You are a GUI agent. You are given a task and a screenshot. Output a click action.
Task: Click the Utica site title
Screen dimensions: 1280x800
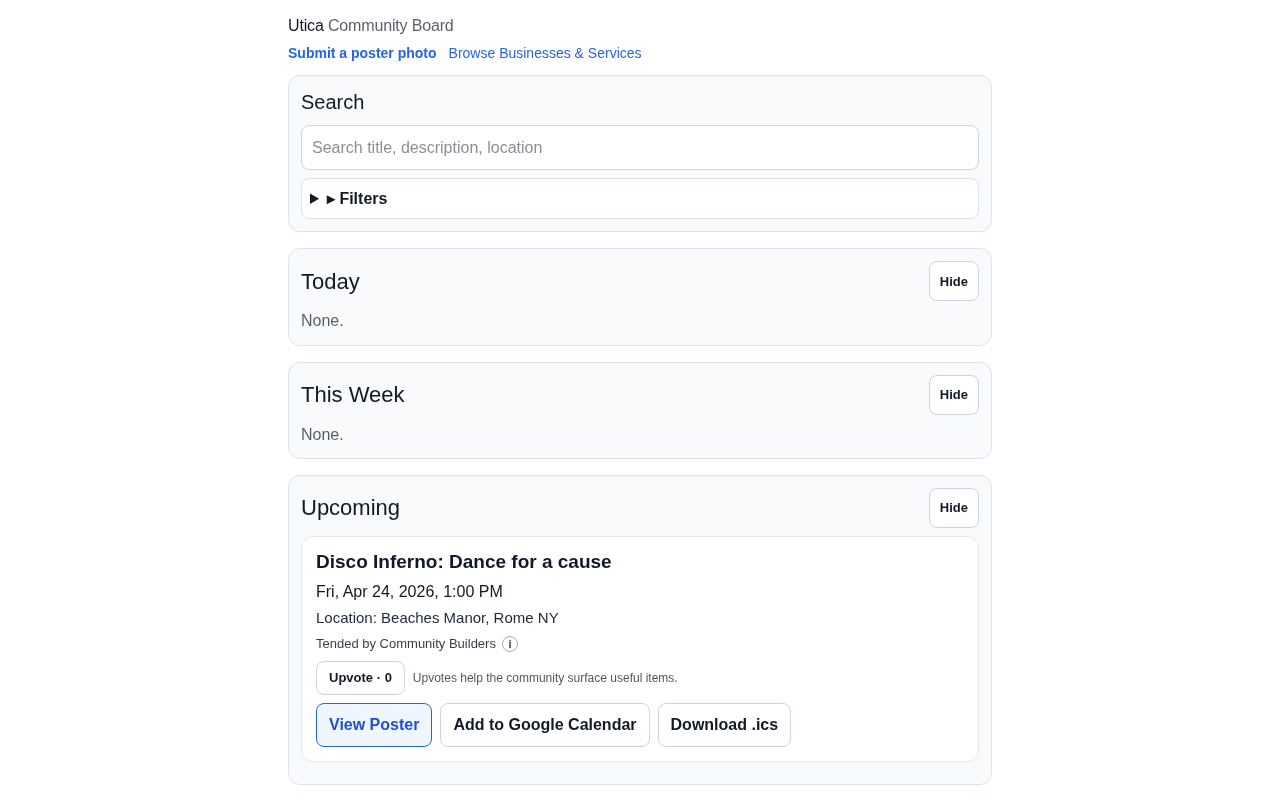(306, 26)
